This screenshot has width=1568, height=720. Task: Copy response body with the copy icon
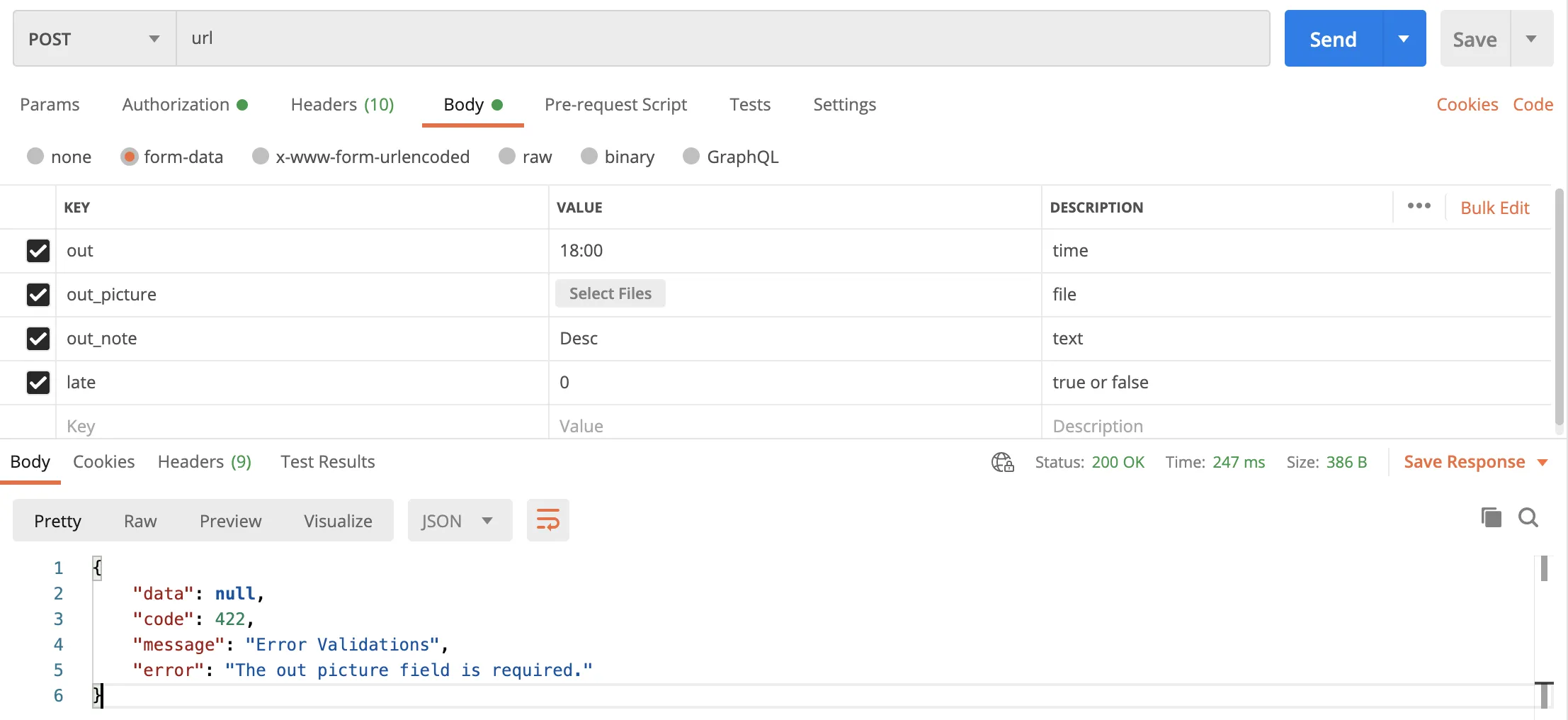[1491, 517]
